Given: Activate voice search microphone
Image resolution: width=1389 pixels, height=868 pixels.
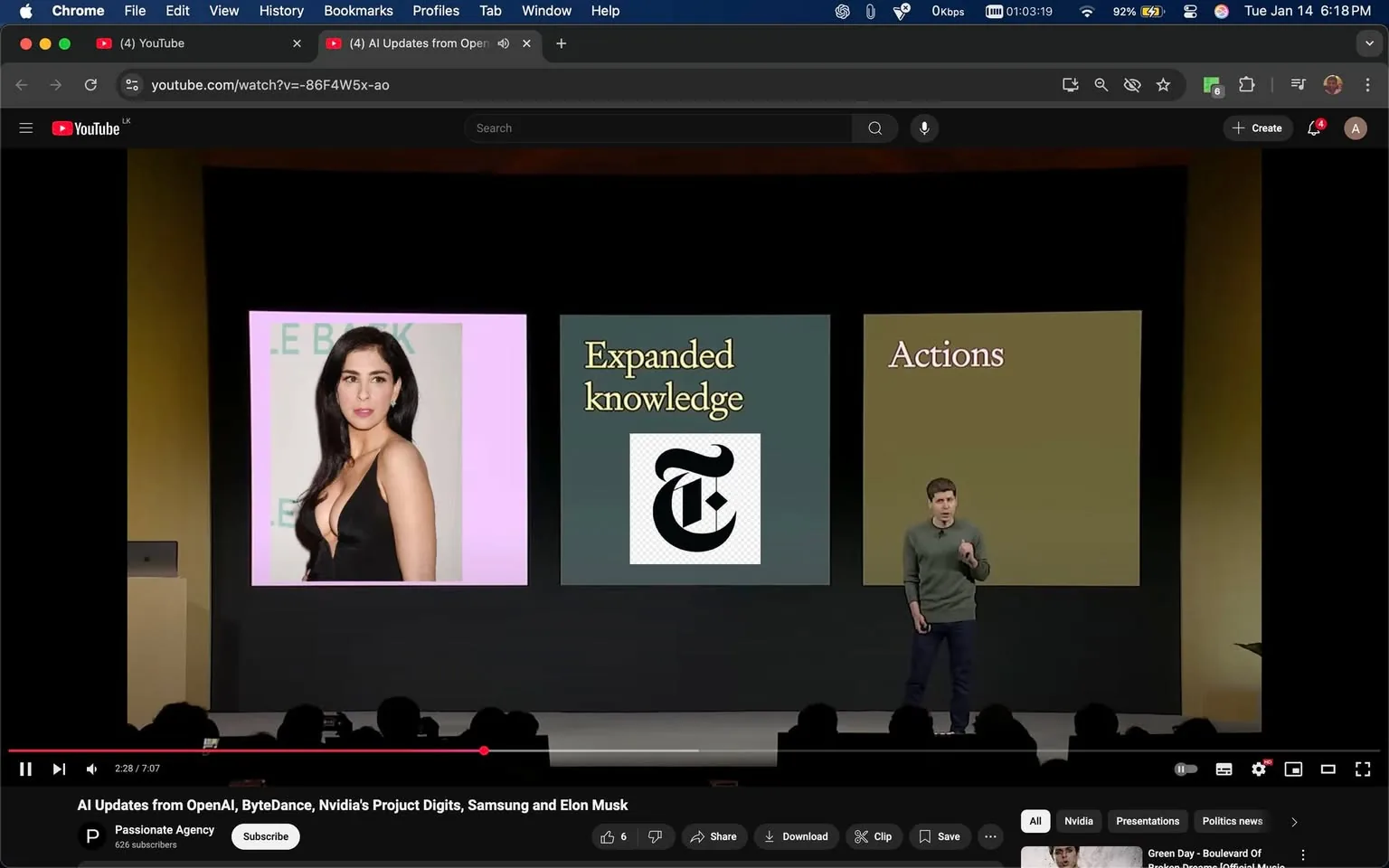Looking at the screenshot, I should point(923,127).
